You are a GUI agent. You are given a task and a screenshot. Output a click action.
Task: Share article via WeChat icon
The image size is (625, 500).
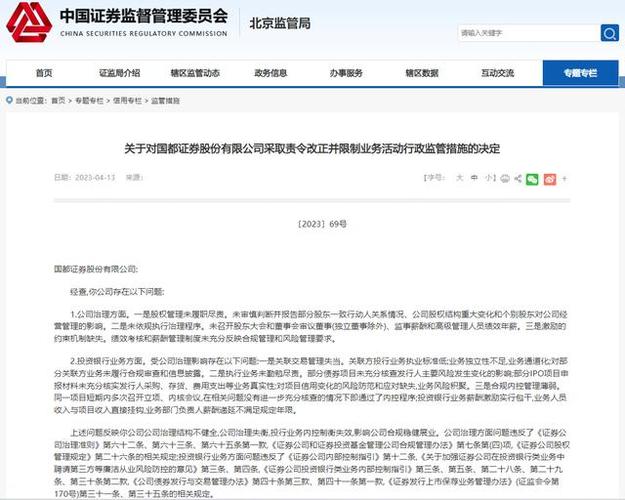(532, 179)
